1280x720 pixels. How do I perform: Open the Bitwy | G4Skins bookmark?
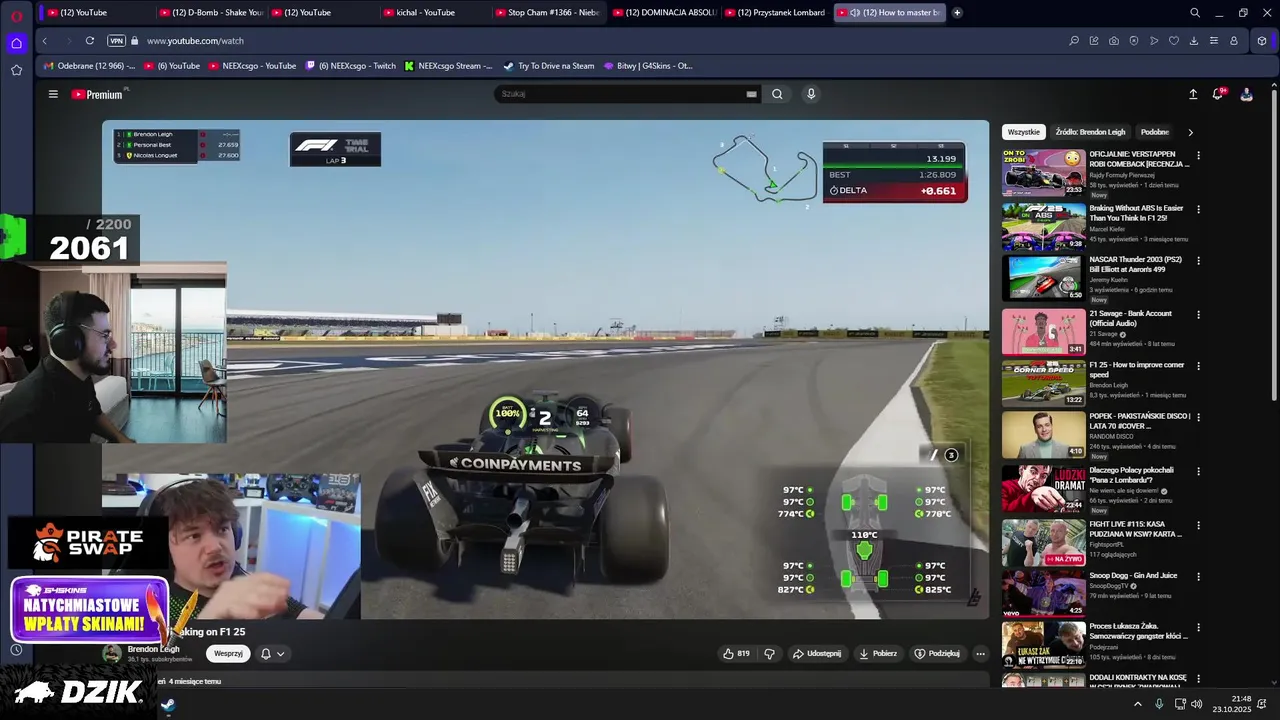[648, 66]
